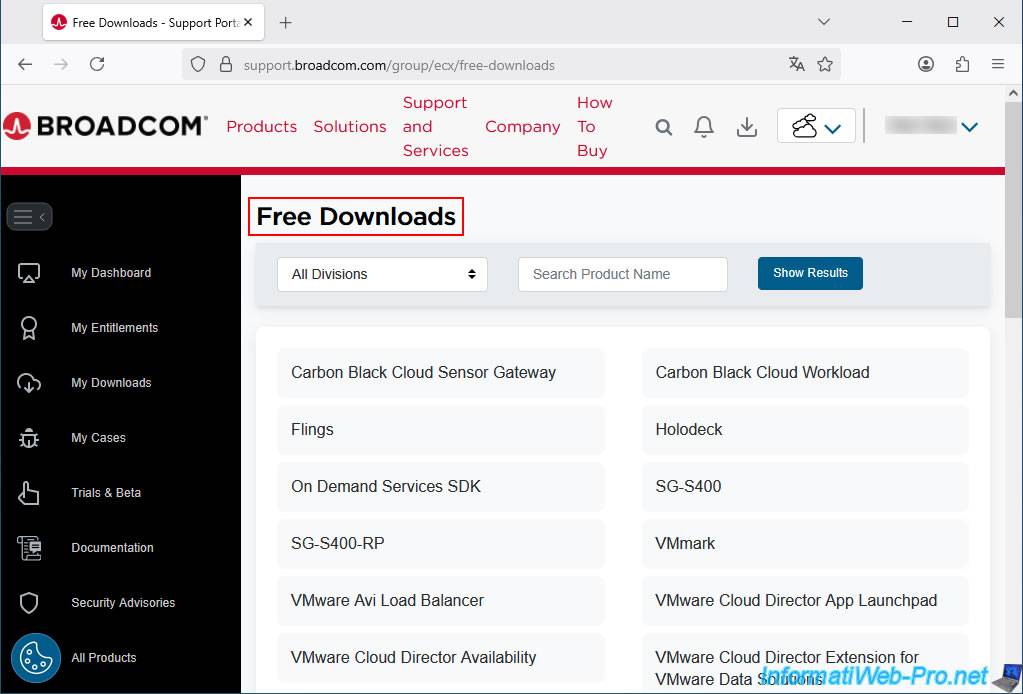
Task: Collapse the sidebar with hamburger toggle
Action: tap(29, 217)
